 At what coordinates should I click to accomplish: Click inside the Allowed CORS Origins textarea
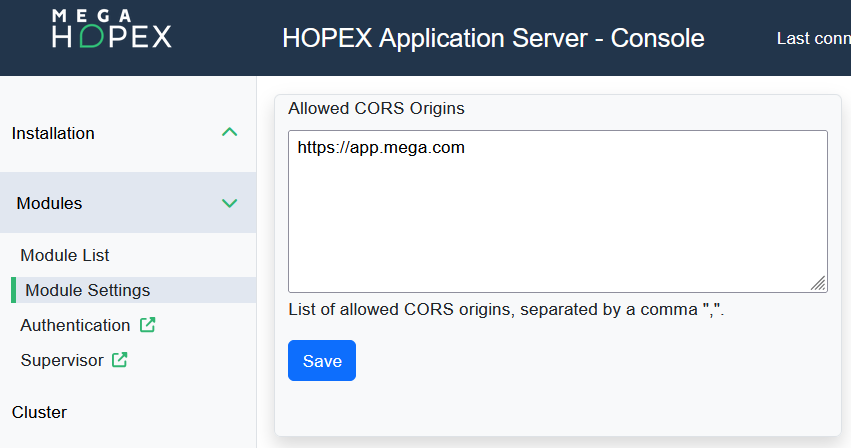[557, 220]
